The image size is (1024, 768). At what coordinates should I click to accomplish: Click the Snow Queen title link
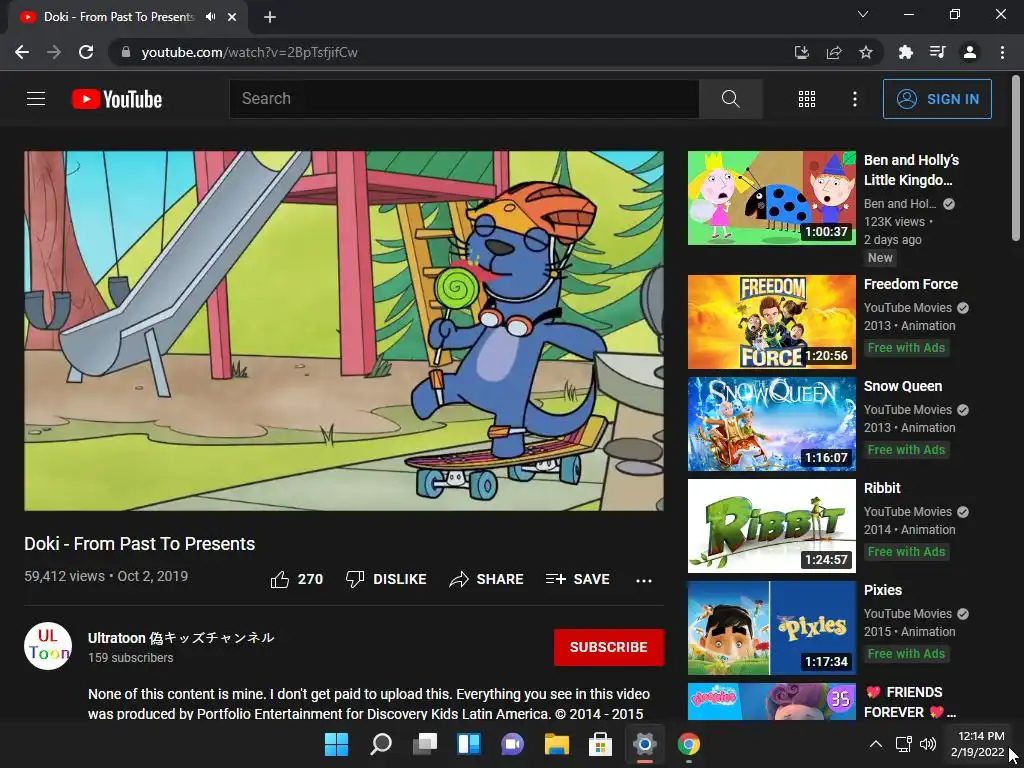903,386
